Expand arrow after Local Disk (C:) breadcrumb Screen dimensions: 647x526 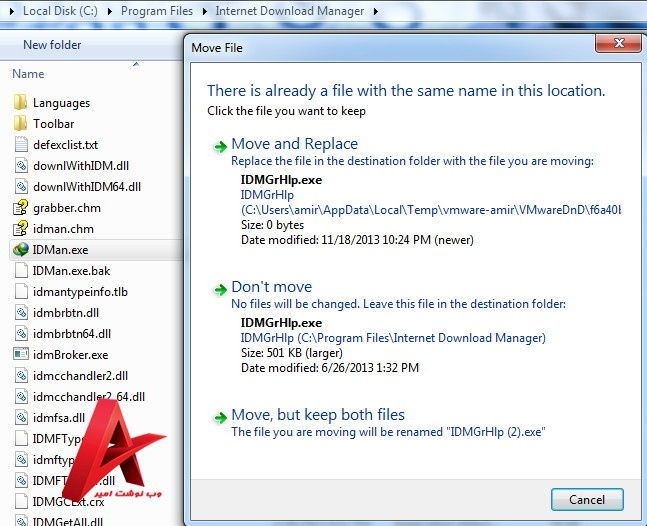109,11
